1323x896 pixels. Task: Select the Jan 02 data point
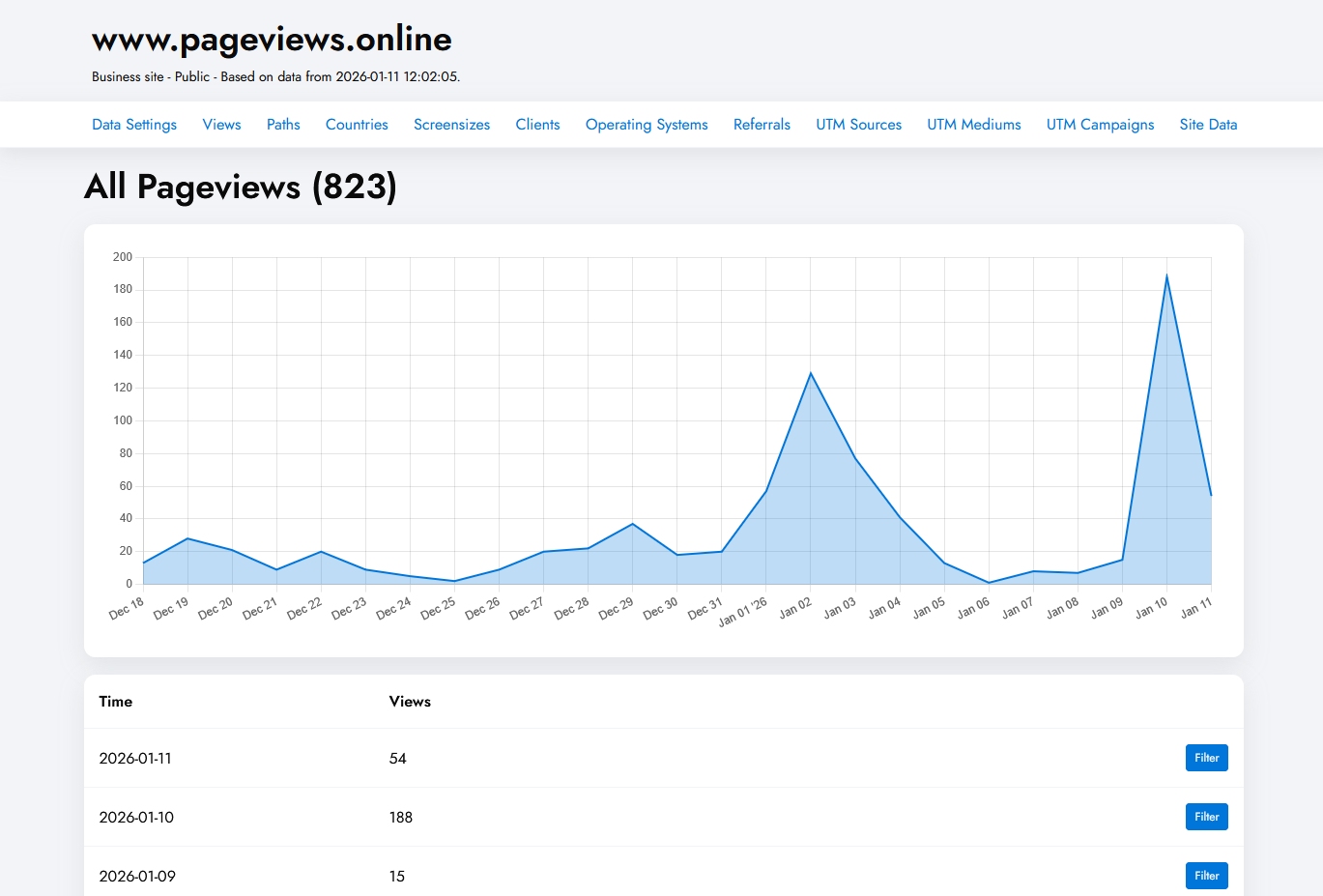[x=810, y=372]
